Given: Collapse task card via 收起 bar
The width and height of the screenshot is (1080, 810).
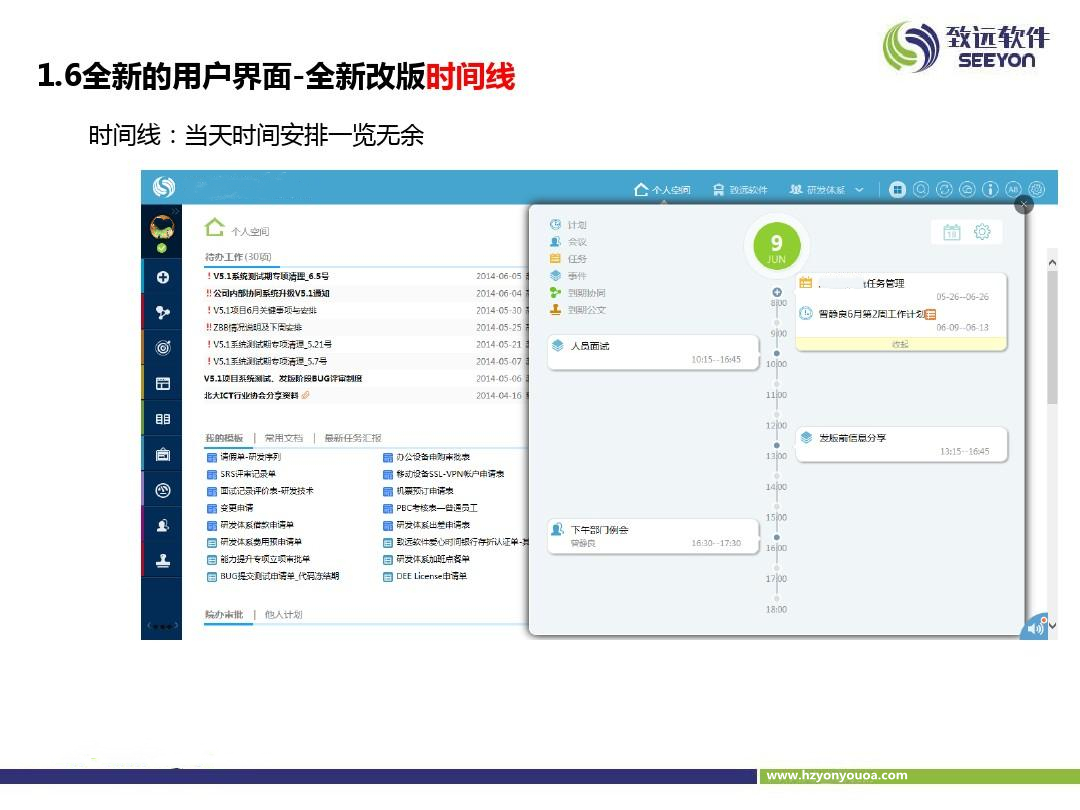Looking at the screenshot, I should coord(900,344).
